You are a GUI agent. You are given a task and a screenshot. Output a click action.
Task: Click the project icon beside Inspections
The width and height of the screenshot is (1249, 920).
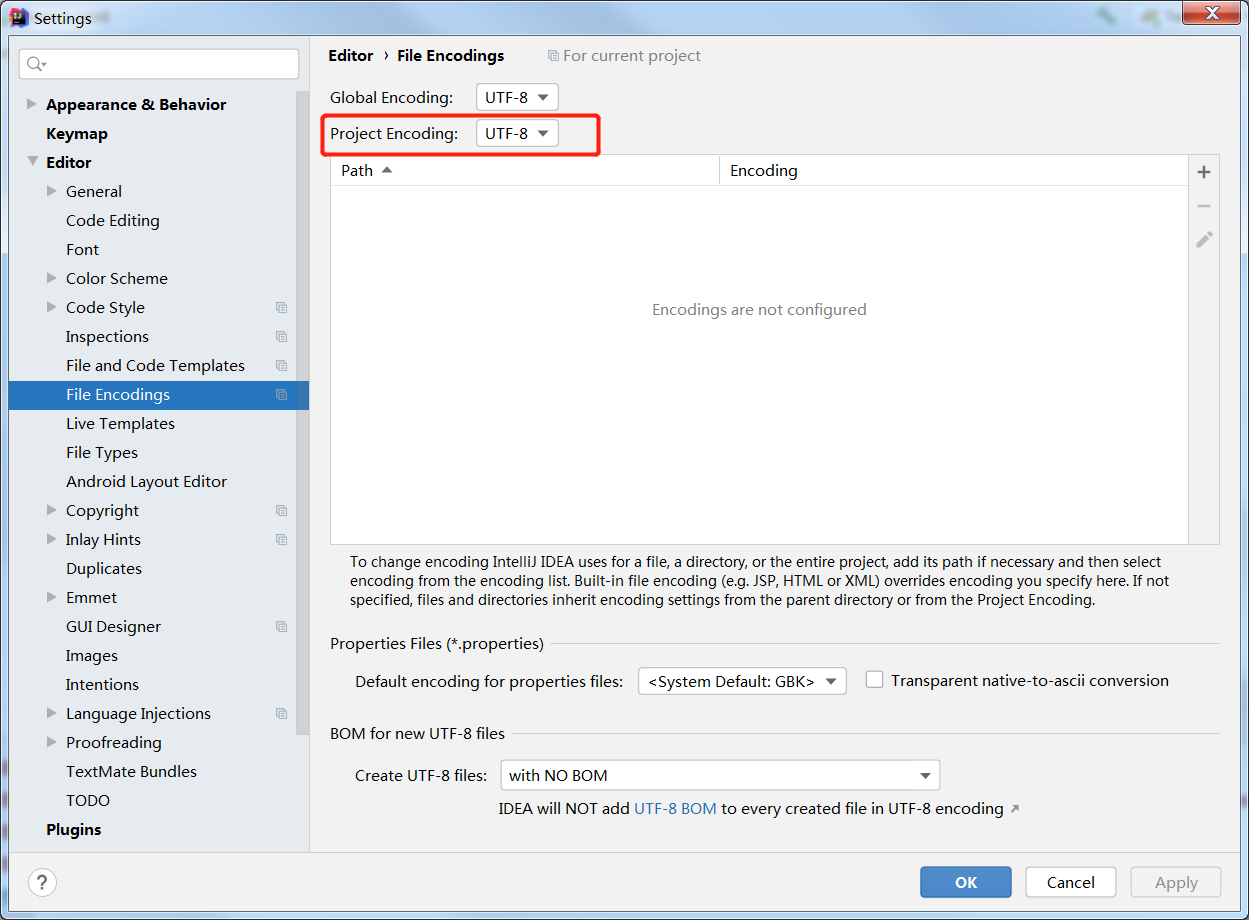pos(282,337)
